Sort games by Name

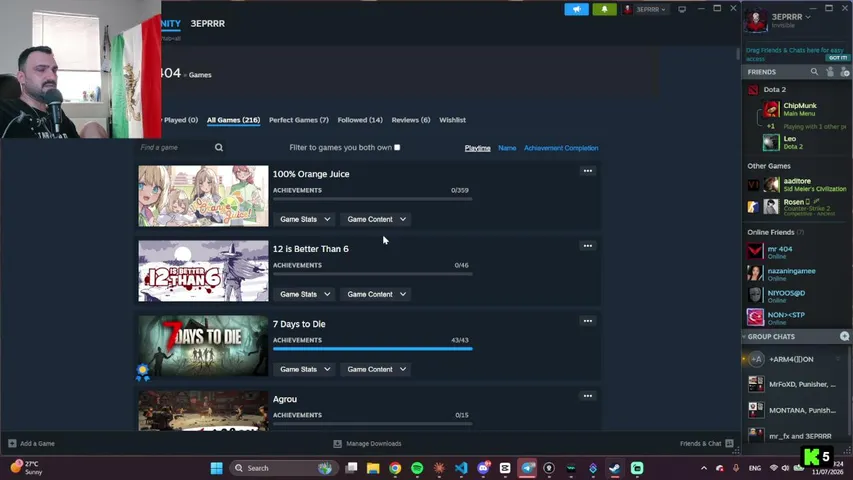(507, 148)
